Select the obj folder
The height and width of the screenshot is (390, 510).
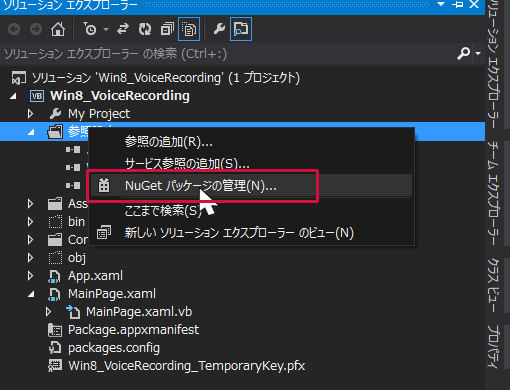click(77, 258)
